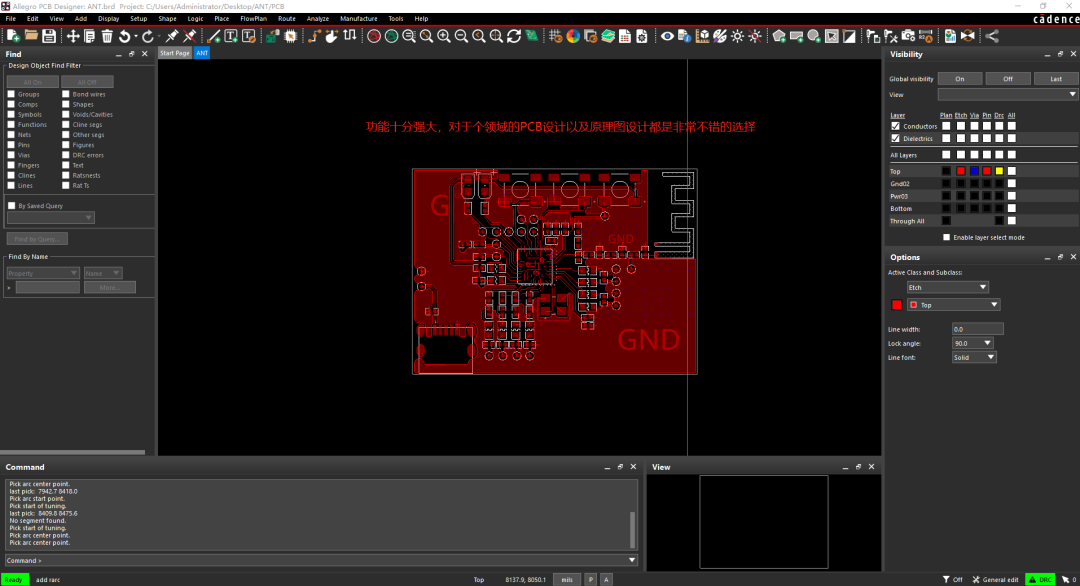Click the Zoom In magnifier
This screenshot has height=586, width=1080.
tap(444, 36)
